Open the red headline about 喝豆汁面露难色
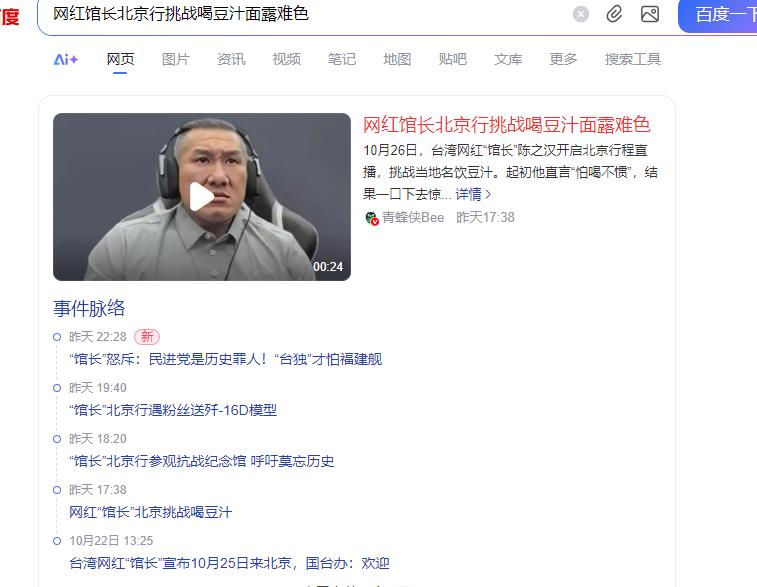The width and height of the screenshot is (757, 587). click(506, 125)
